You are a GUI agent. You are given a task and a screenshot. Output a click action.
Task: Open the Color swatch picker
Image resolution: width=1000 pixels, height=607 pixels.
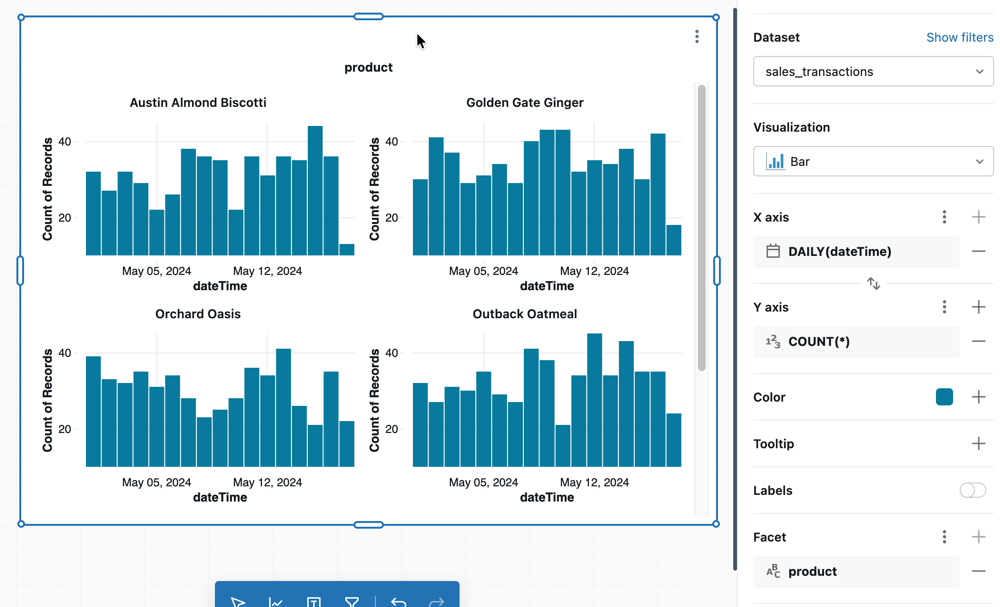(944, 397)
